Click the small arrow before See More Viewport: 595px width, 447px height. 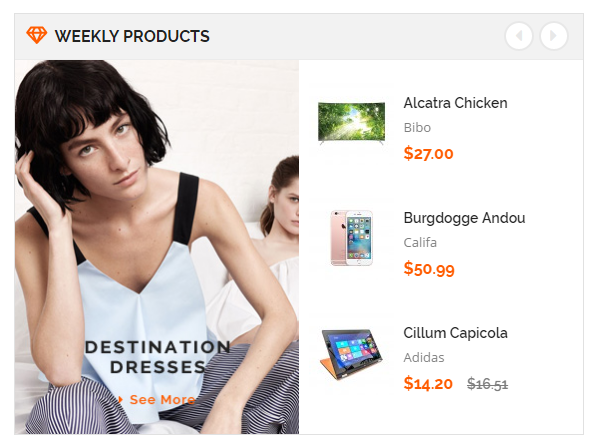pos(121,400)
